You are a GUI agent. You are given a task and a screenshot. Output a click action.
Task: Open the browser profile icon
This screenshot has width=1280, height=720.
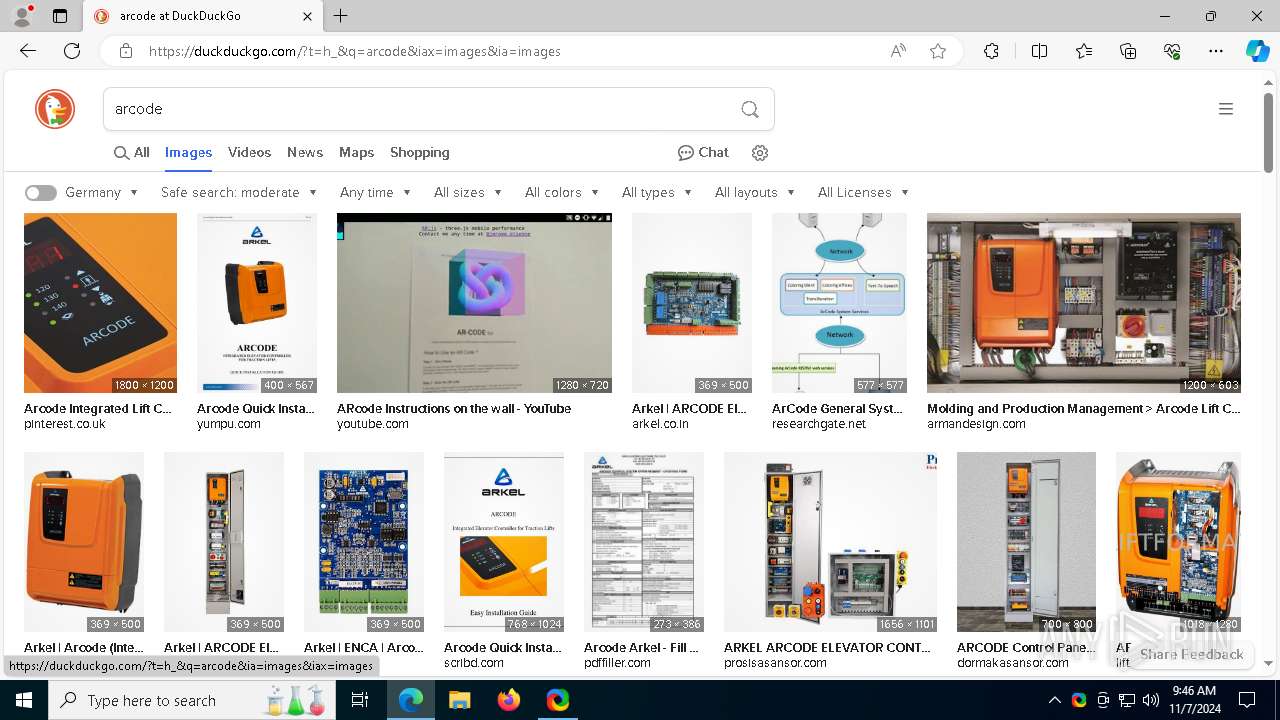22,16
